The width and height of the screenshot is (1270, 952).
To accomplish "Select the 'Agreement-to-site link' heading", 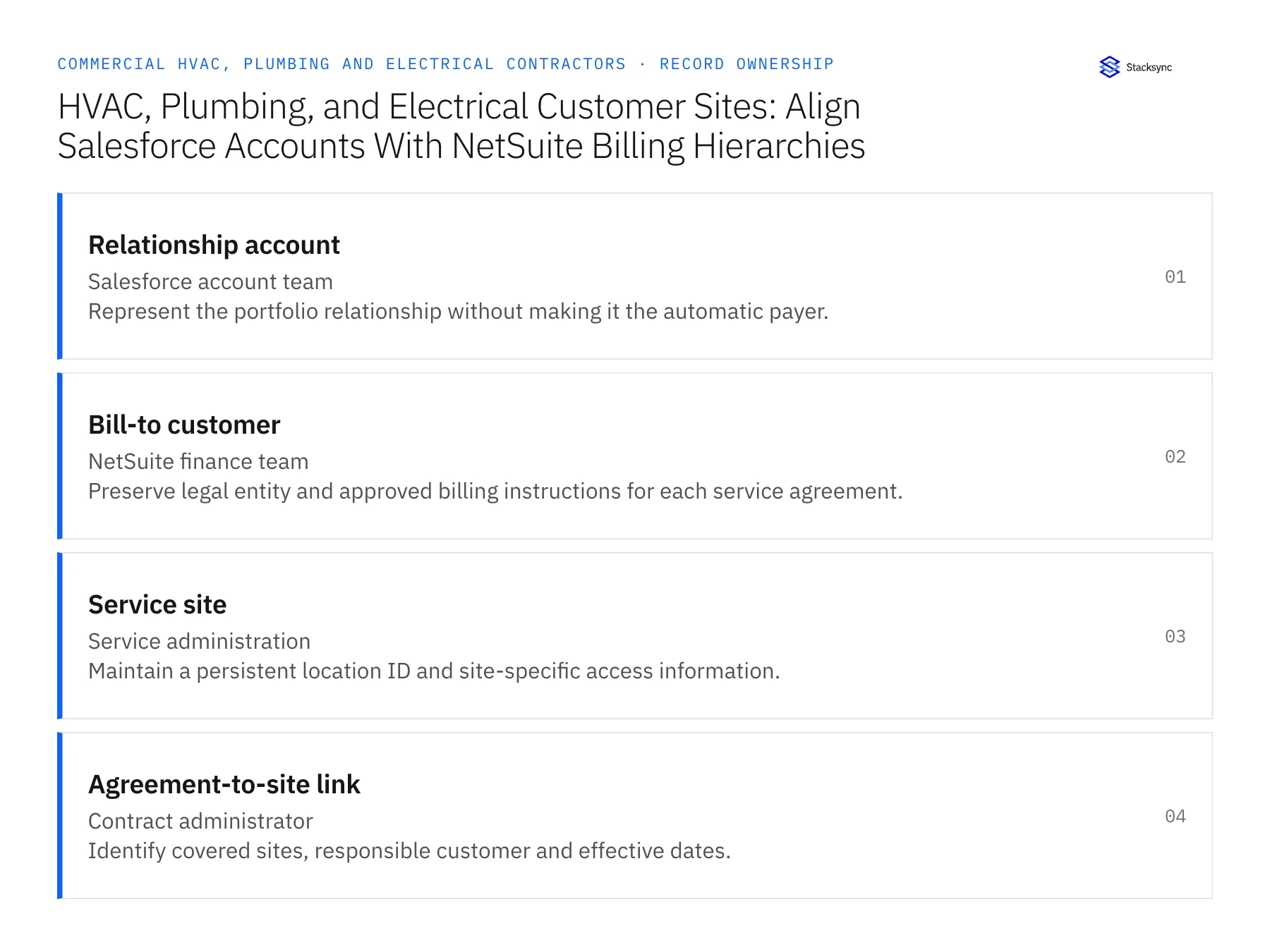I will coord(224,785).
